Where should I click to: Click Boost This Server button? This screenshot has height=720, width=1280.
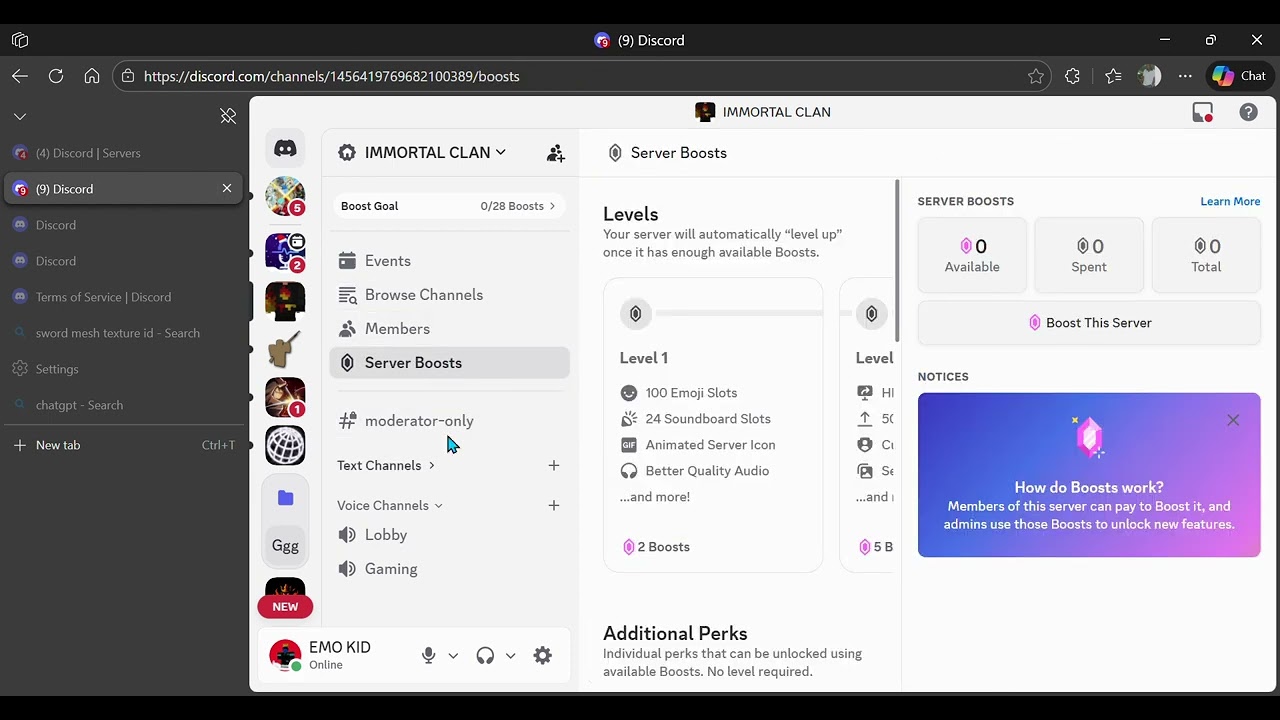(1089, 323)
